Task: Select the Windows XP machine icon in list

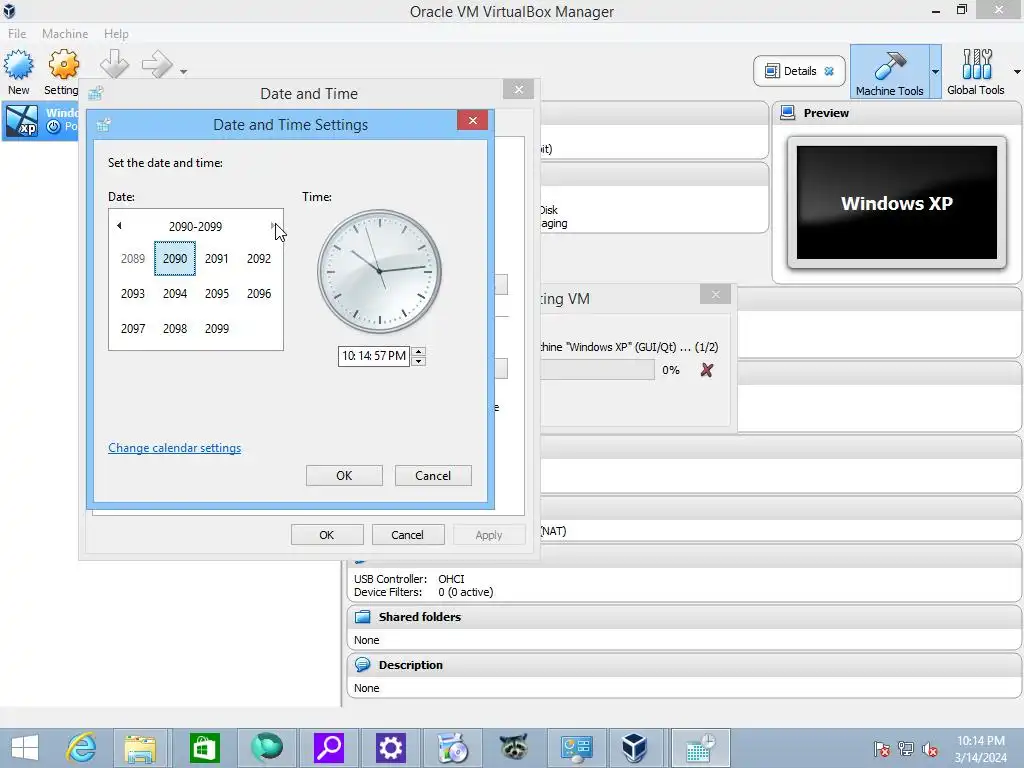Action: point(22,121)
